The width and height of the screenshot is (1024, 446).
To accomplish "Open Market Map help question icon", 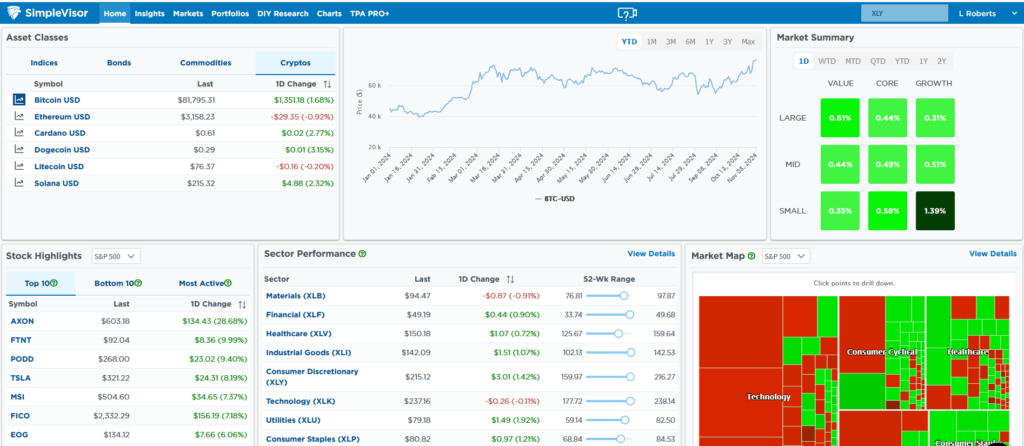I will [751, 256].
